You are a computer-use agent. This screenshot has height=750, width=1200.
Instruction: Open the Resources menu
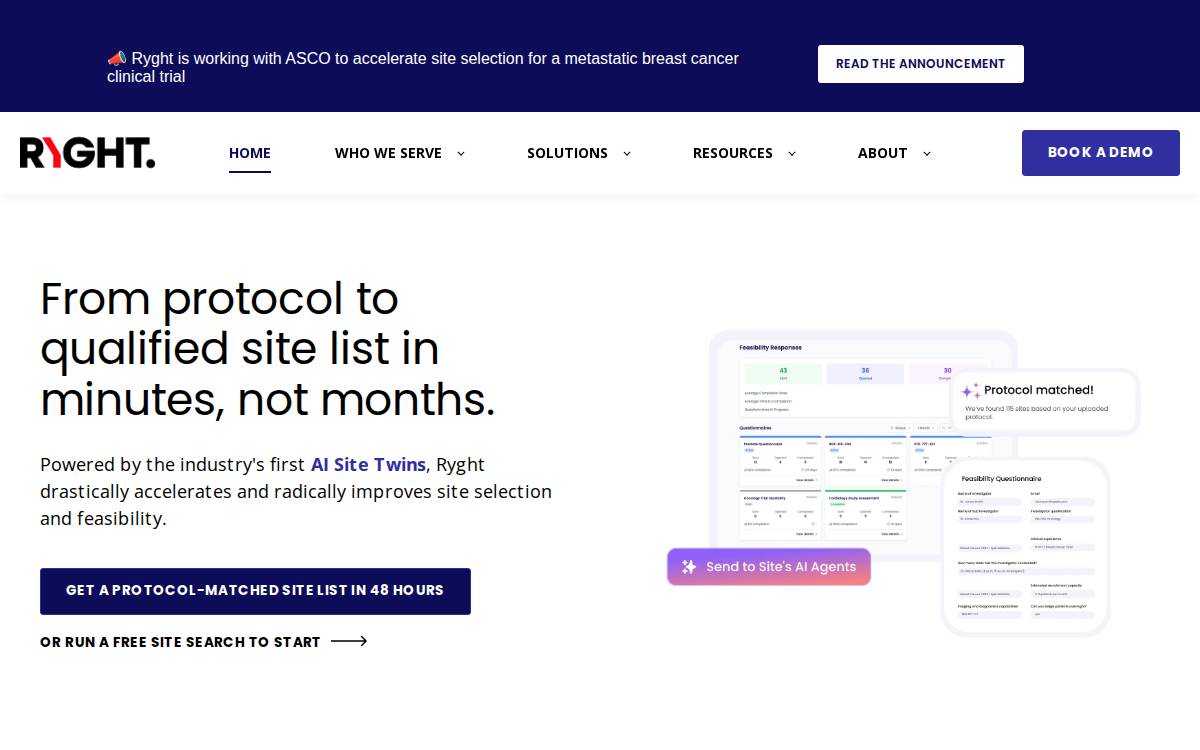coord(733,153)
